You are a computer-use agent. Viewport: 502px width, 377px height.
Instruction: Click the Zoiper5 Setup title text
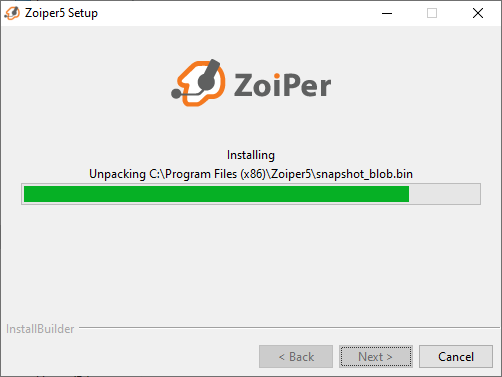(61, 13)
